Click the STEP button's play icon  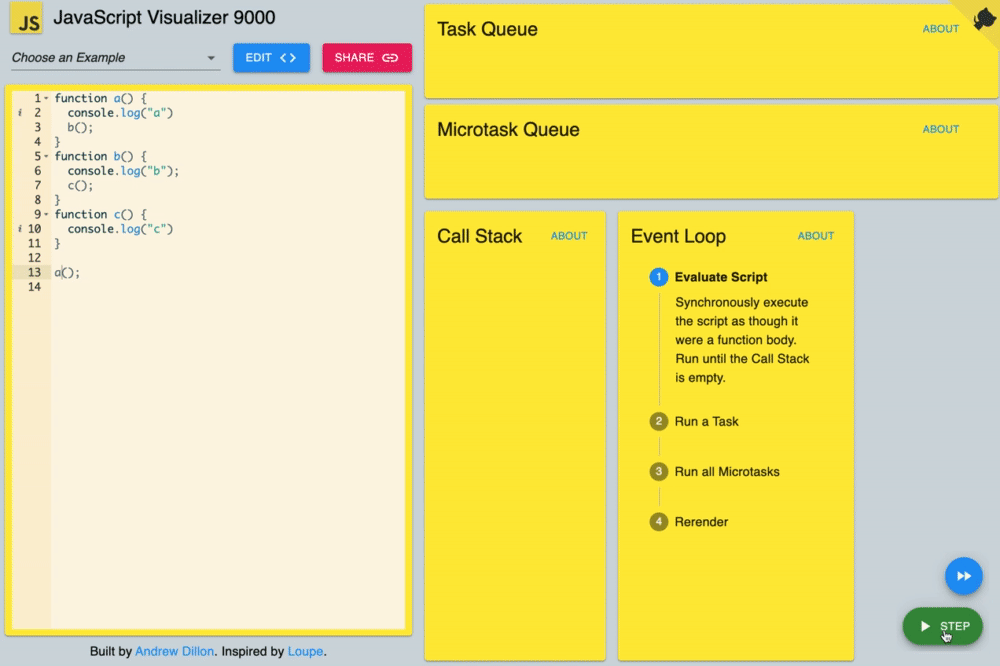point(925,626)
